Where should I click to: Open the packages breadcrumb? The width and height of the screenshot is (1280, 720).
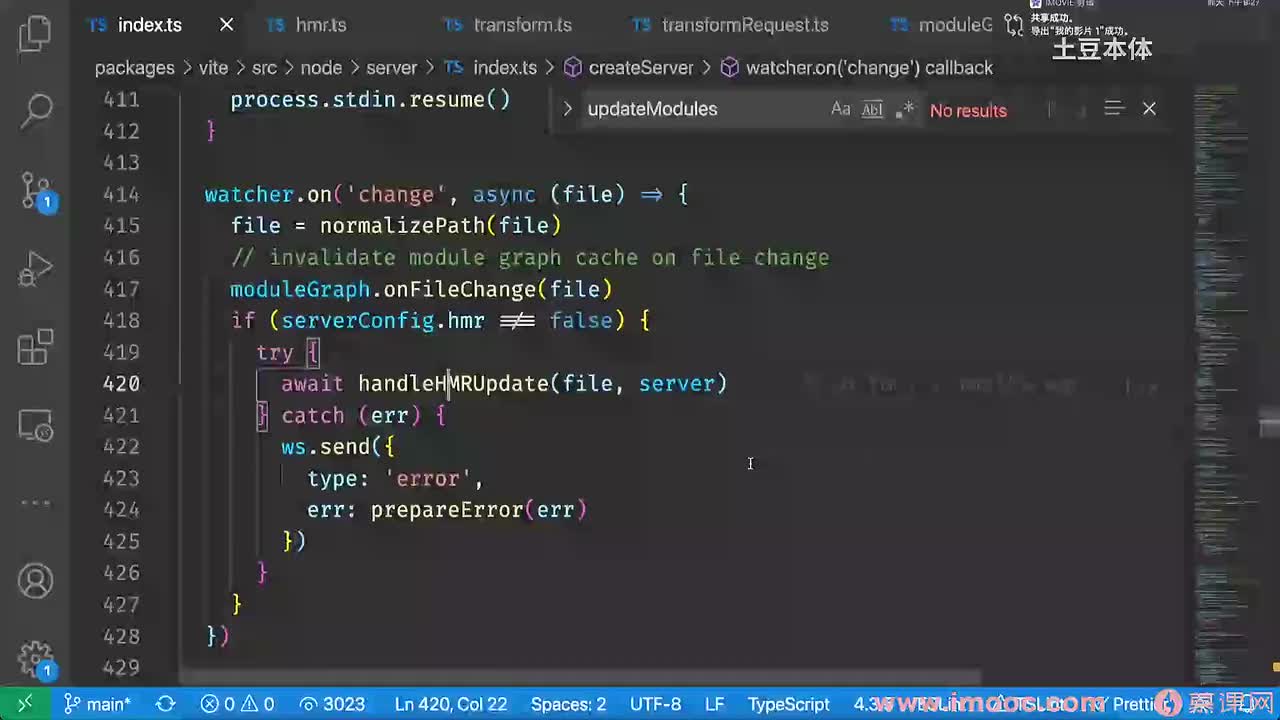pyautogui.click(x=134, y=68)
